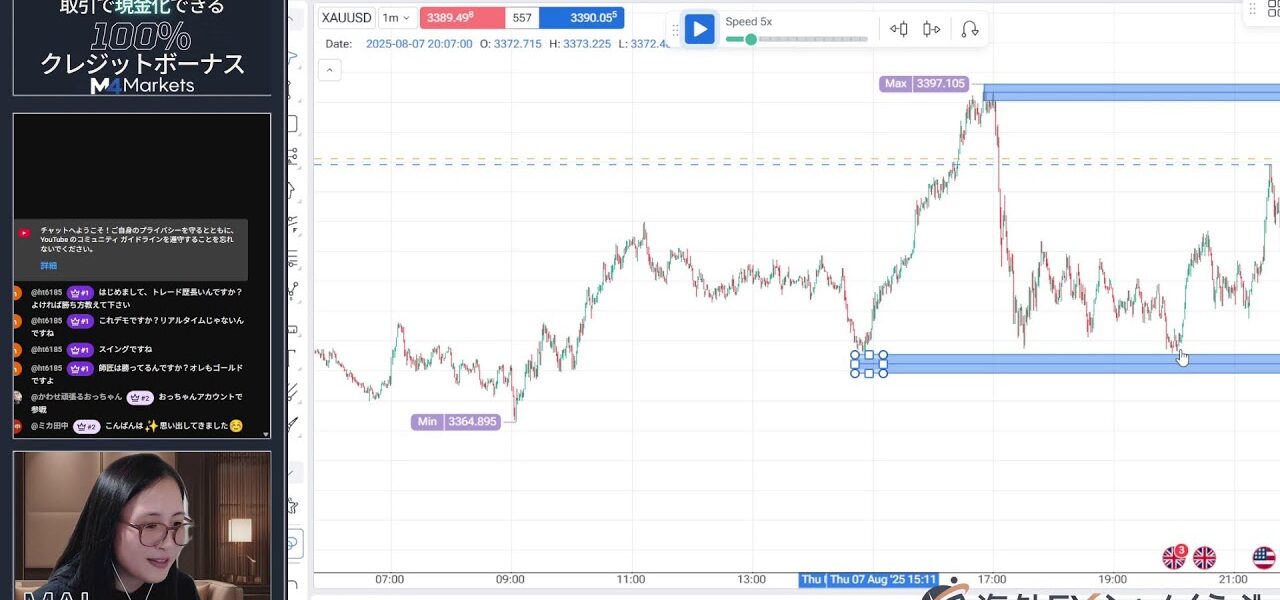Open the 詳細 link in chat notice
The width and height of the screenshot is (1280, 600).
[49, 266]
